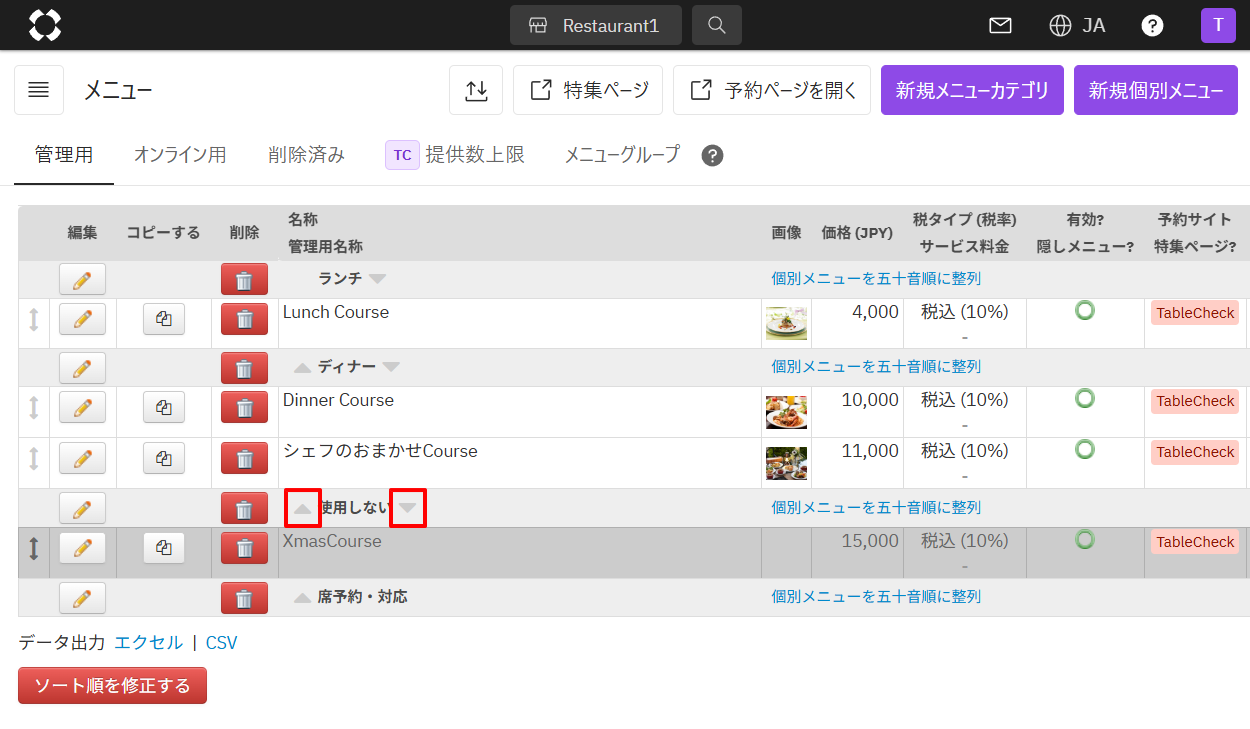The image size is (1250, 729).
Task: Copy the XmasCourse menu
Action: coord(164,548)
